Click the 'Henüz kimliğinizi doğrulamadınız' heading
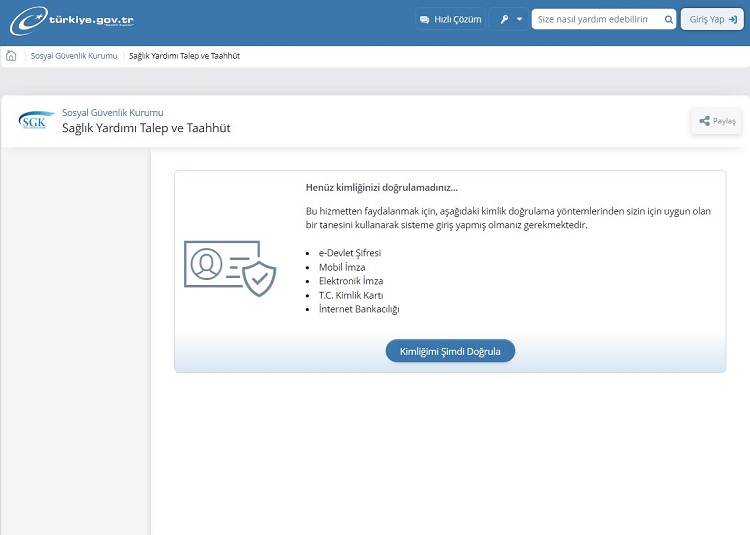The height and width of the screenshot is (535, 750). [x=381, y=187]
